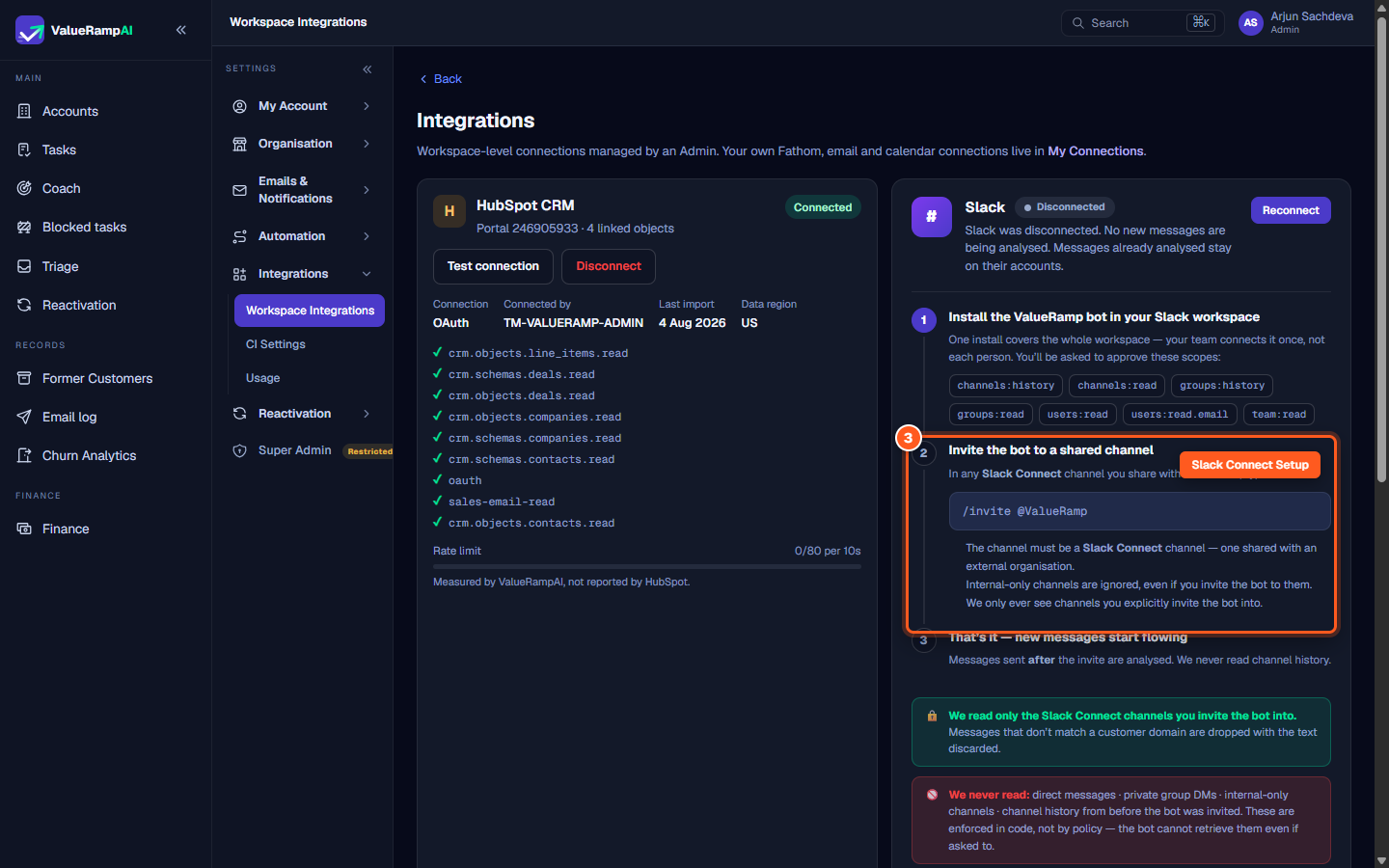The image size is (1389, 868).
Task: Click the Organisation building icon
Action: tap(240, 144)
